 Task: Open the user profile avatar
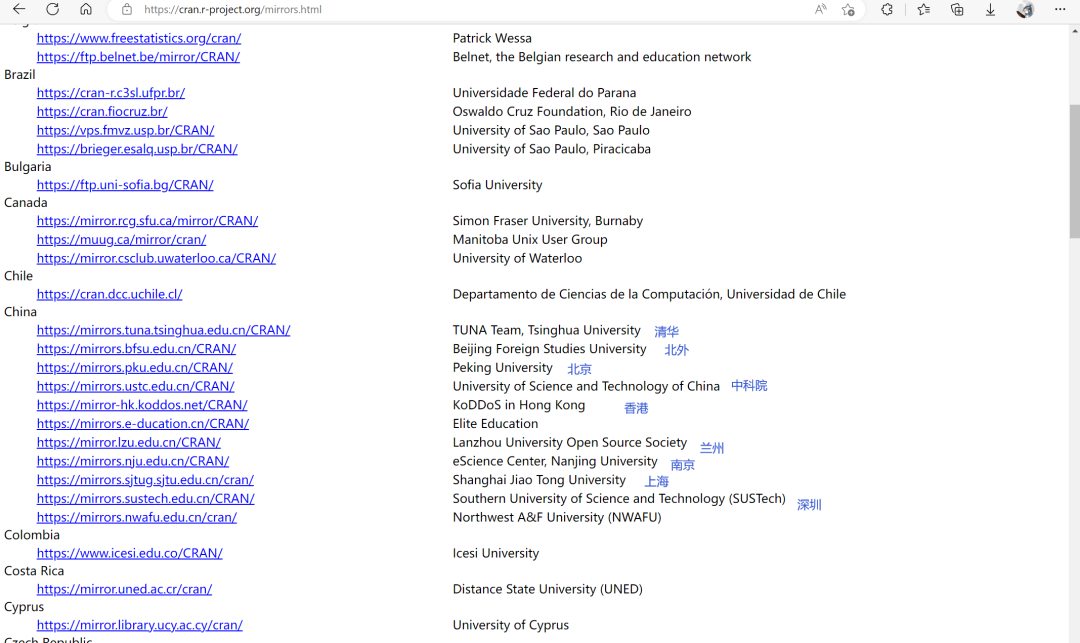1025,10
